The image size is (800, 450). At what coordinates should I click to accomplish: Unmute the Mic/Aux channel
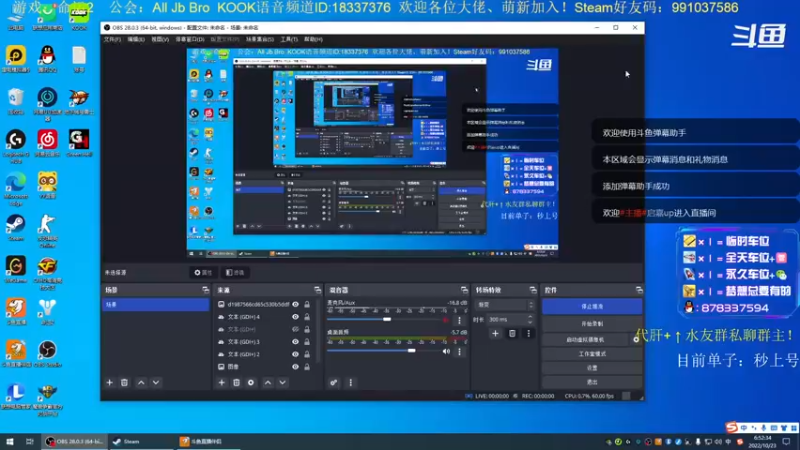(446, 320)
